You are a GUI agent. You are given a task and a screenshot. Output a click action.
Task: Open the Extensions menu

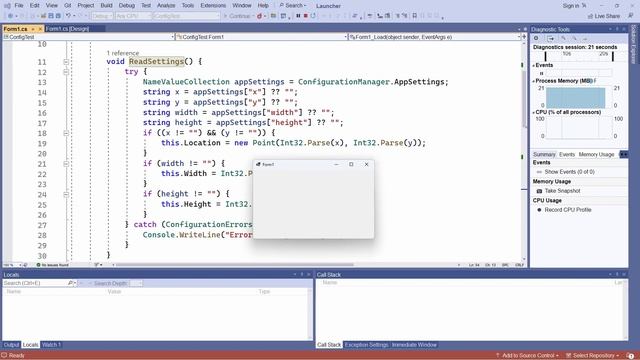pos(213,6)
